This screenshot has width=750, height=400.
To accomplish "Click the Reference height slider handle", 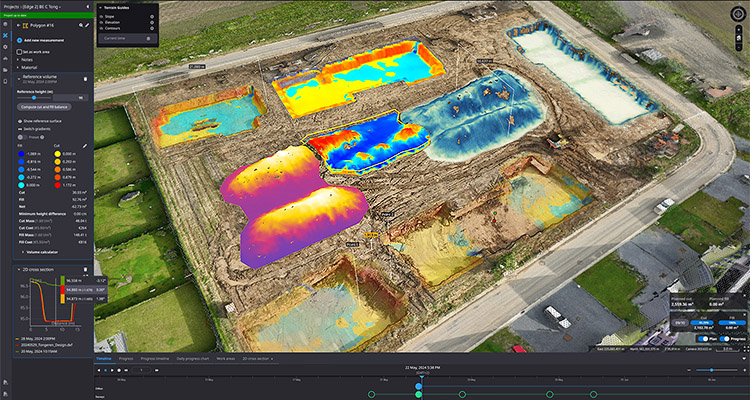I will pos(34,98).
